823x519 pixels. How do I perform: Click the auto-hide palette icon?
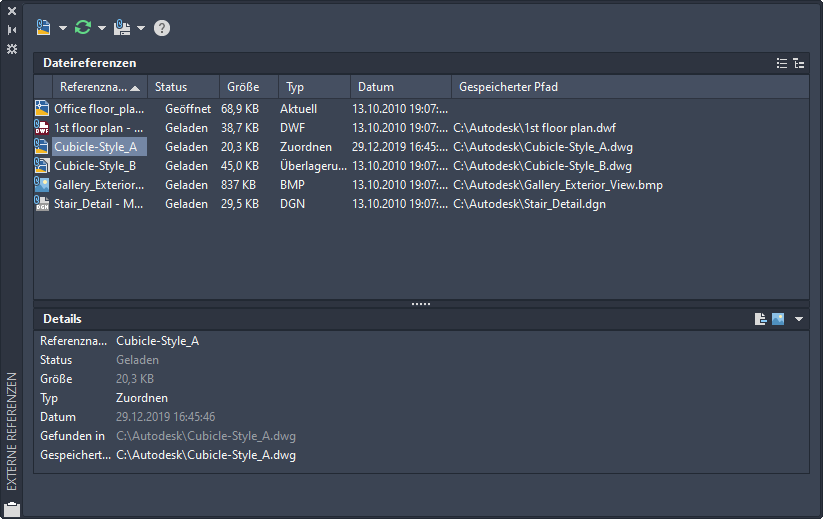click(12, 30)
